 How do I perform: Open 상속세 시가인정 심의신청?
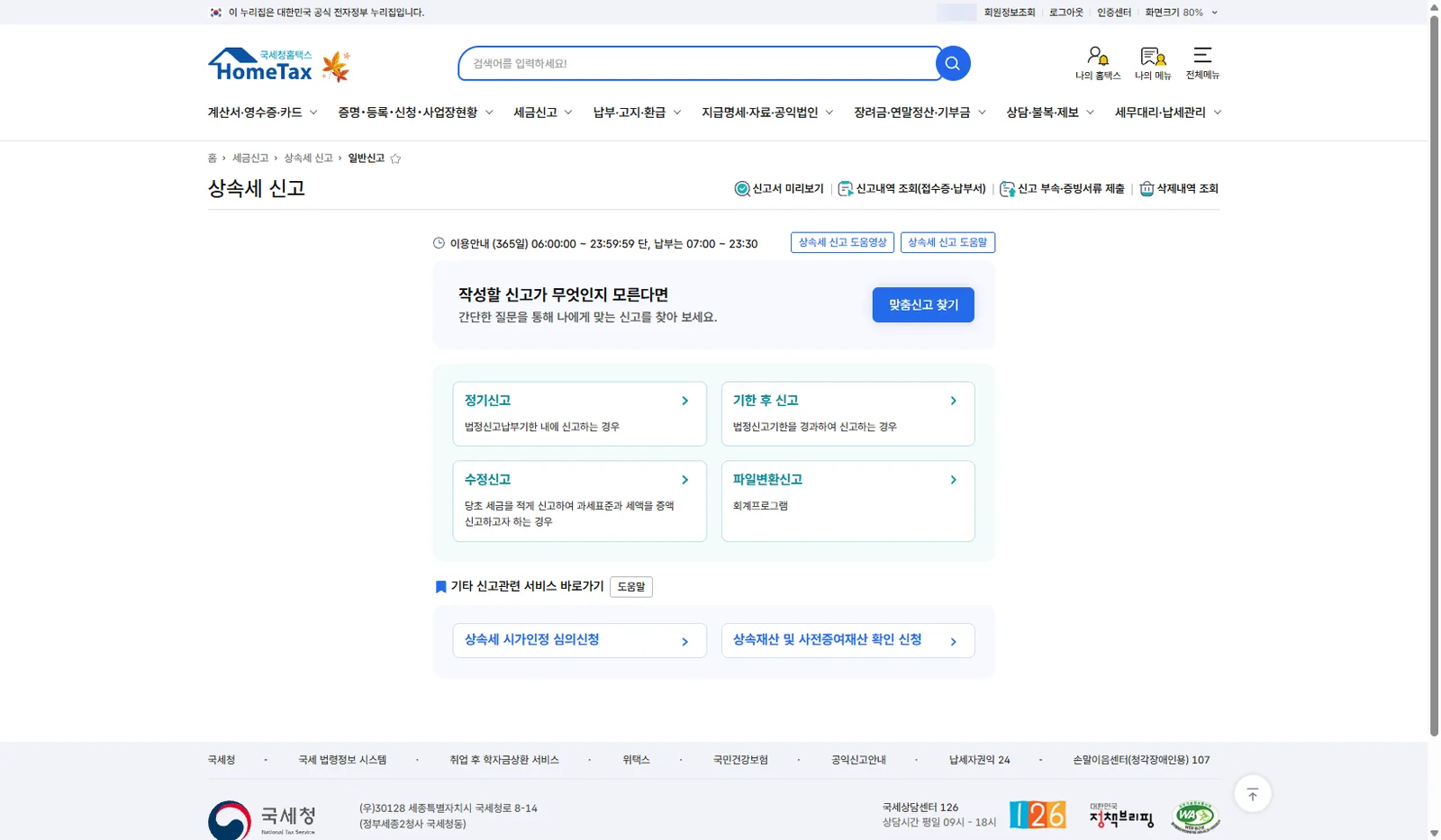point(579,640)
